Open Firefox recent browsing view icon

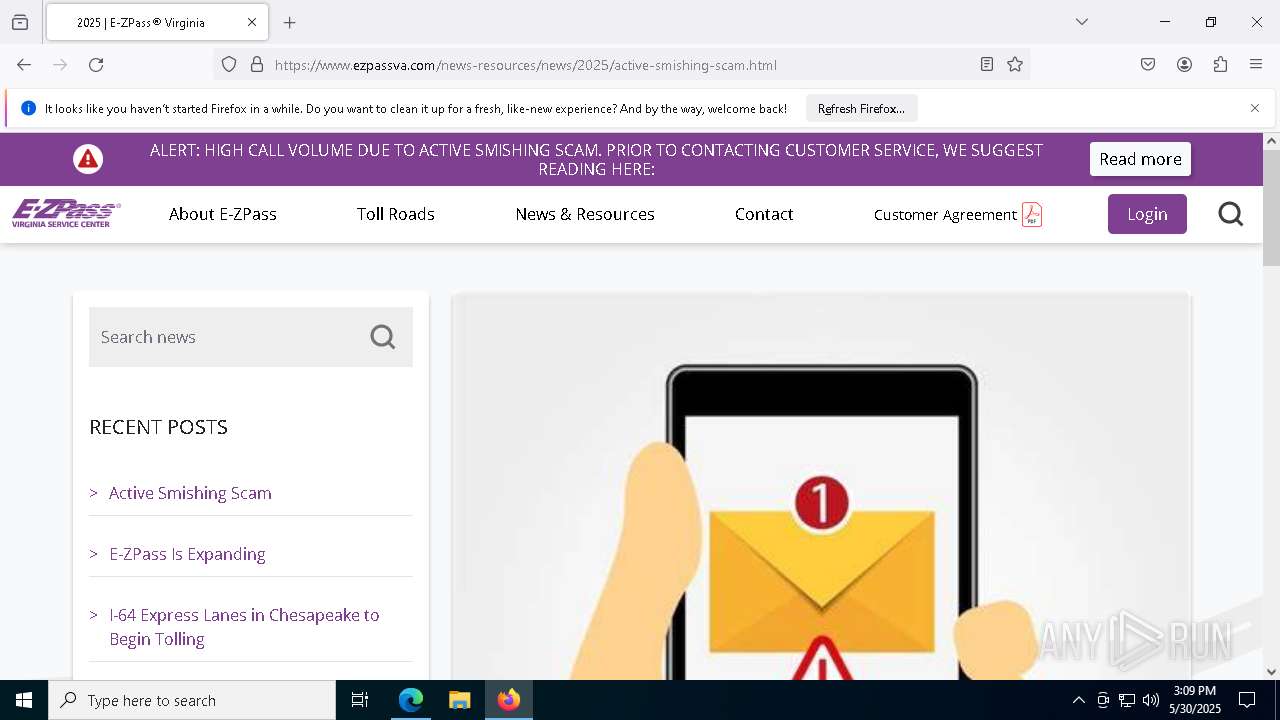20,22
